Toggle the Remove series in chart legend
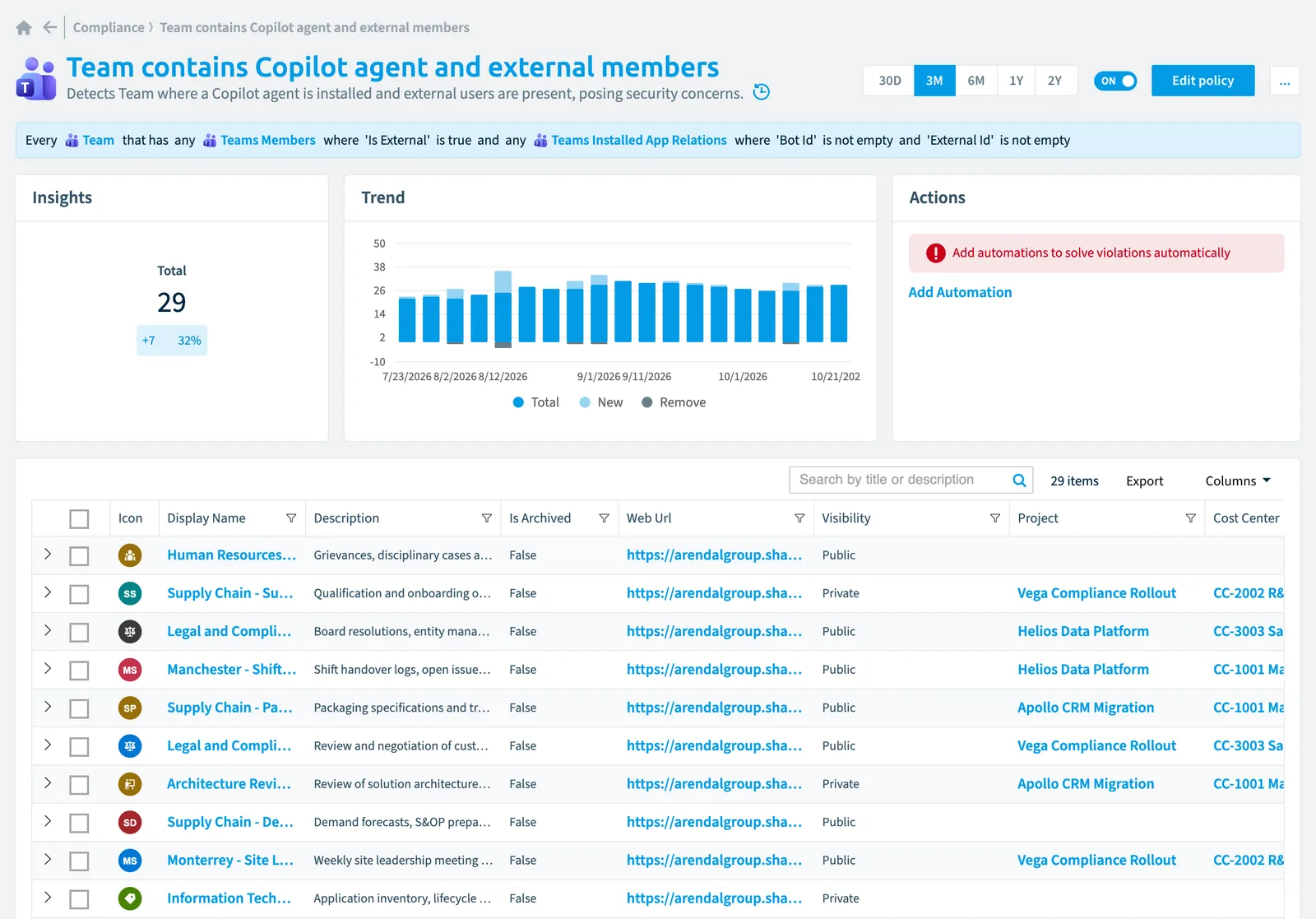 coord(674,402)
